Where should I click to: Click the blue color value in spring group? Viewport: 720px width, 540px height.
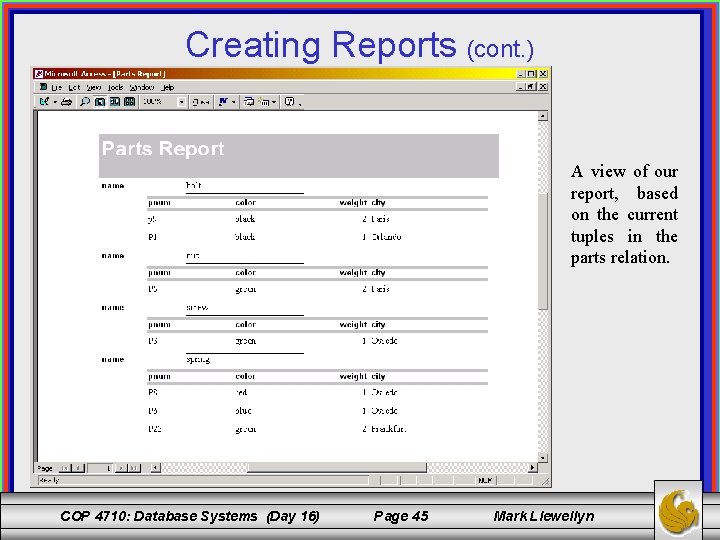point(243,411)
